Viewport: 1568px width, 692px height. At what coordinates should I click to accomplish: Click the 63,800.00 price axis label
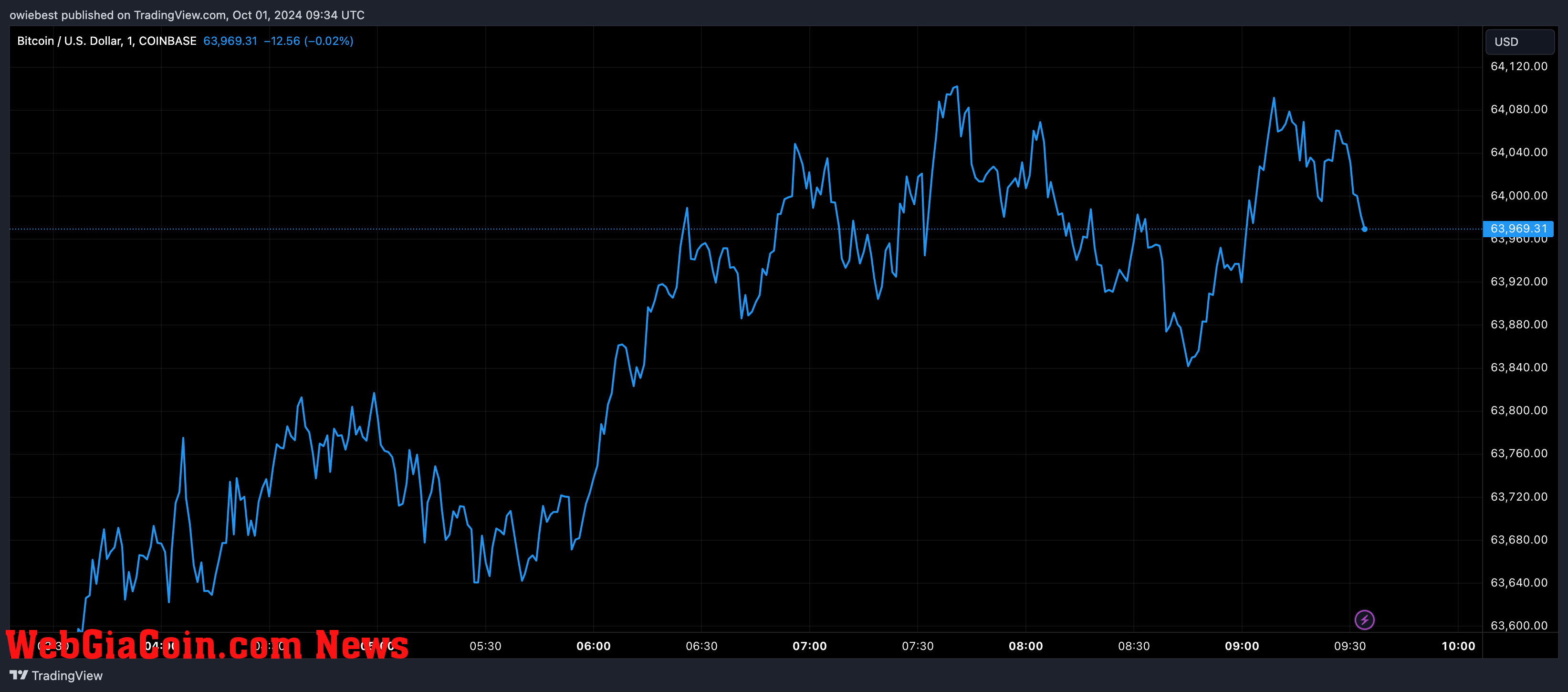(x=1519, y=410)
